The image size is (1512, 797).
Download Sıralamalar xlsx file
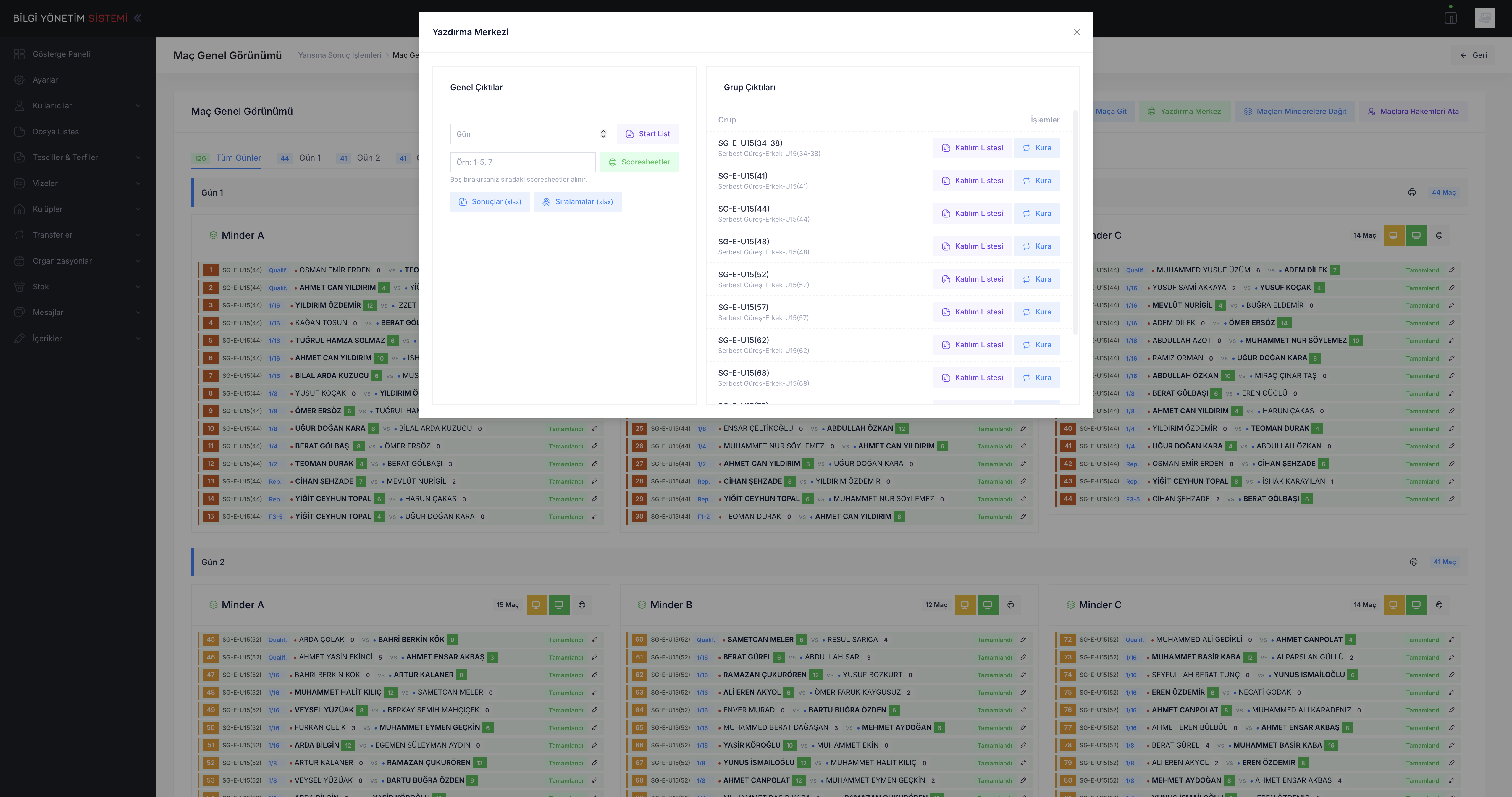577,202
